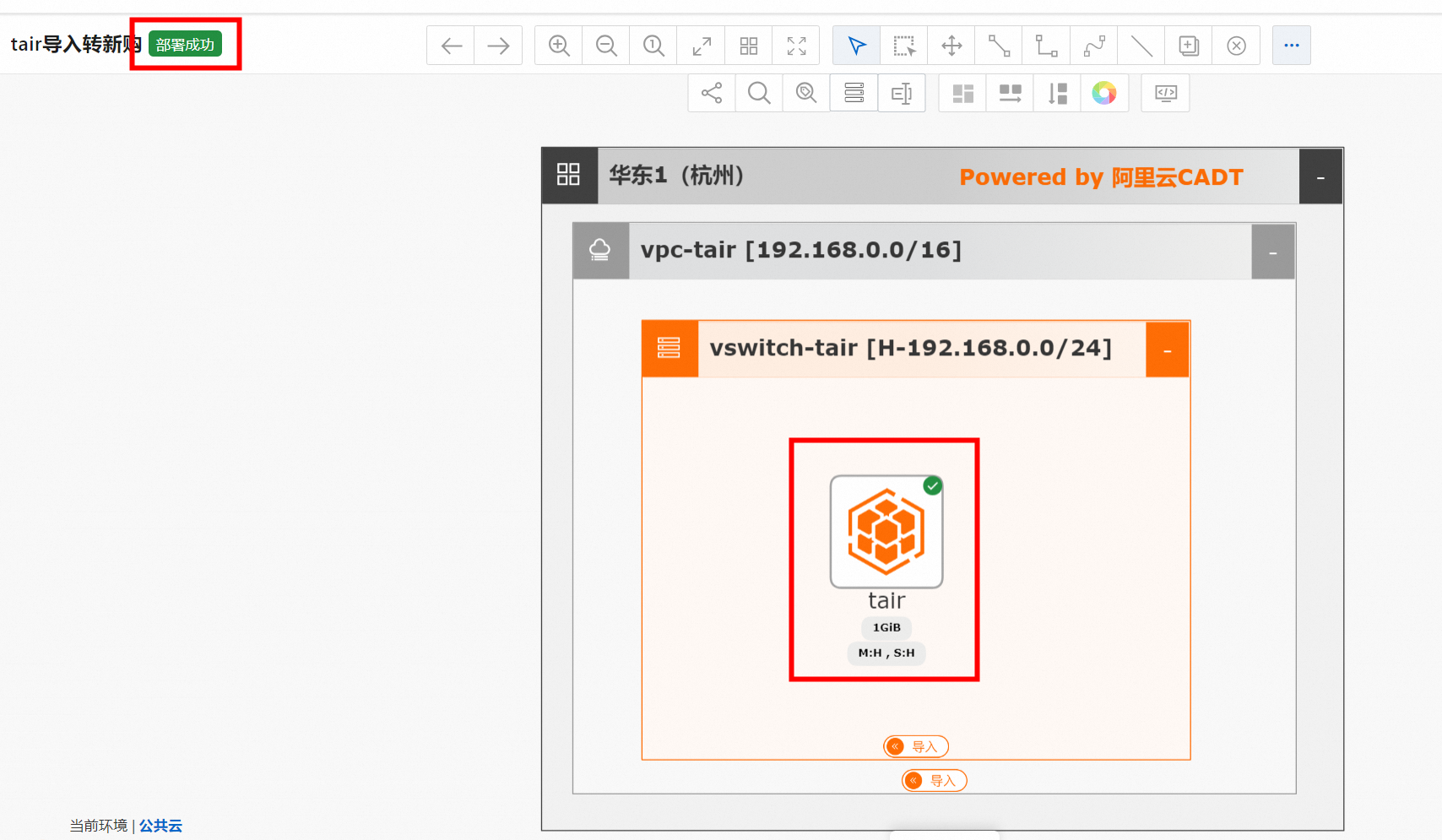The width and height of the screenshot is (1442, 840).
Task: Click the 导入 button inside the vswitch
Action: [916, 746]
